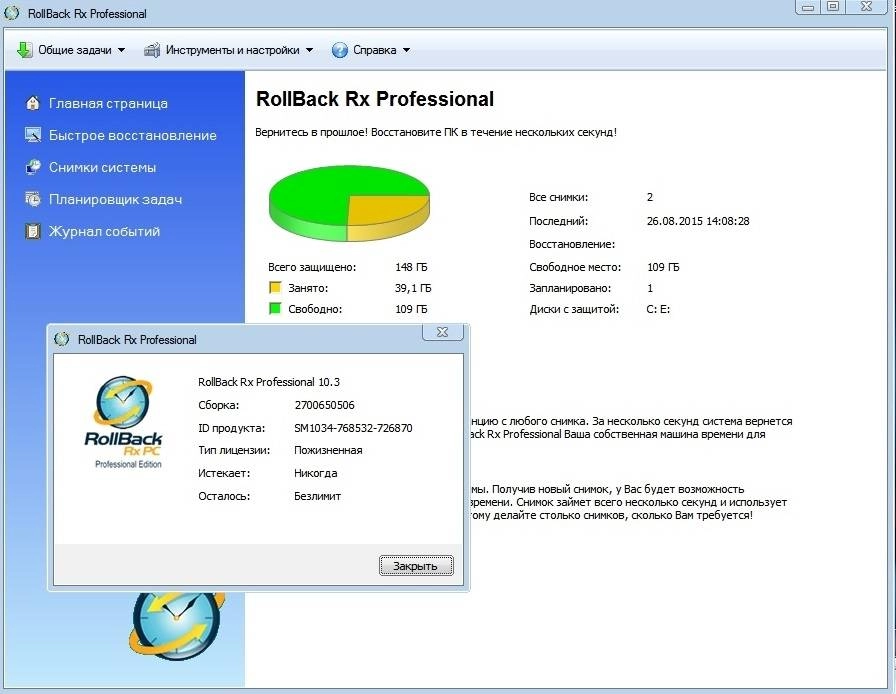Click the green Свободно legend swatch
The height and width of the screenshot is (694, 896).
pyautogui.click(x=275, y=309)
